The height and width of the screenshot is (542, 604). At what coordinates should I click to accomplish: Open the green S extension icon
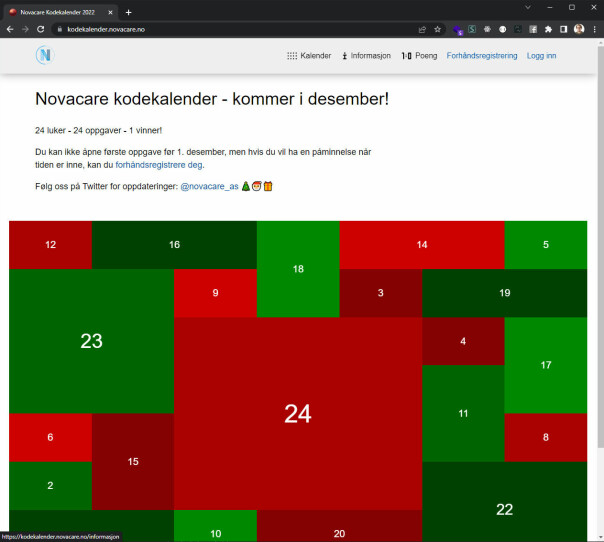coord(472,29)
